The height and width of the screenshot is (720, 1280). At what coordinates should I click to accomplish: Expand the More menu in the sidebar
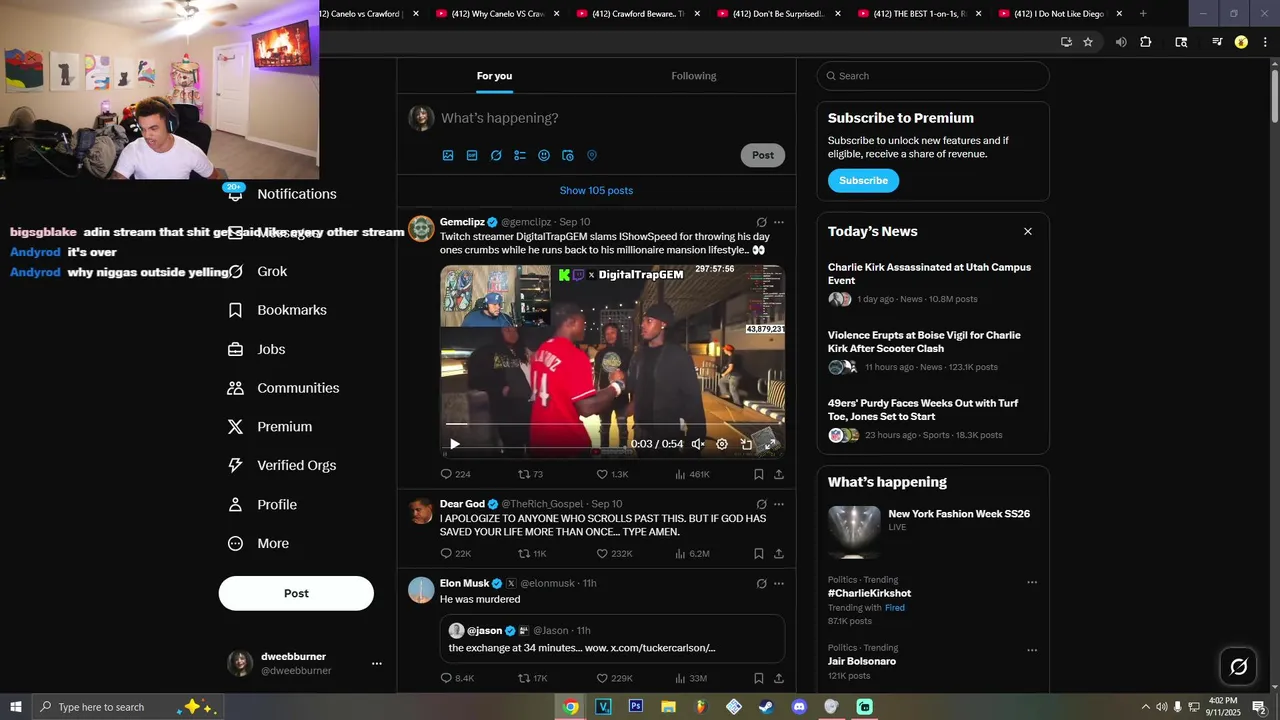coord(258,543)
